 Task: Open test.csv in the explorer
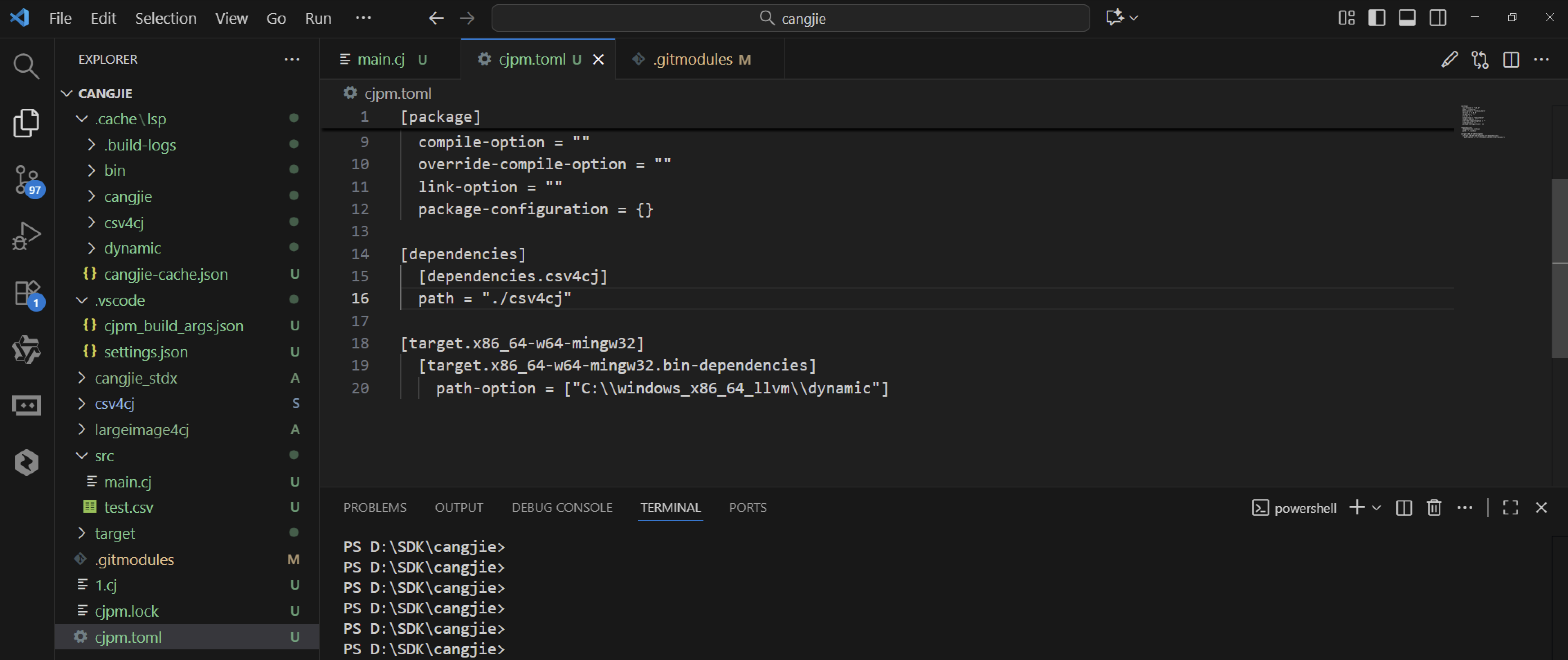[128, 507]
